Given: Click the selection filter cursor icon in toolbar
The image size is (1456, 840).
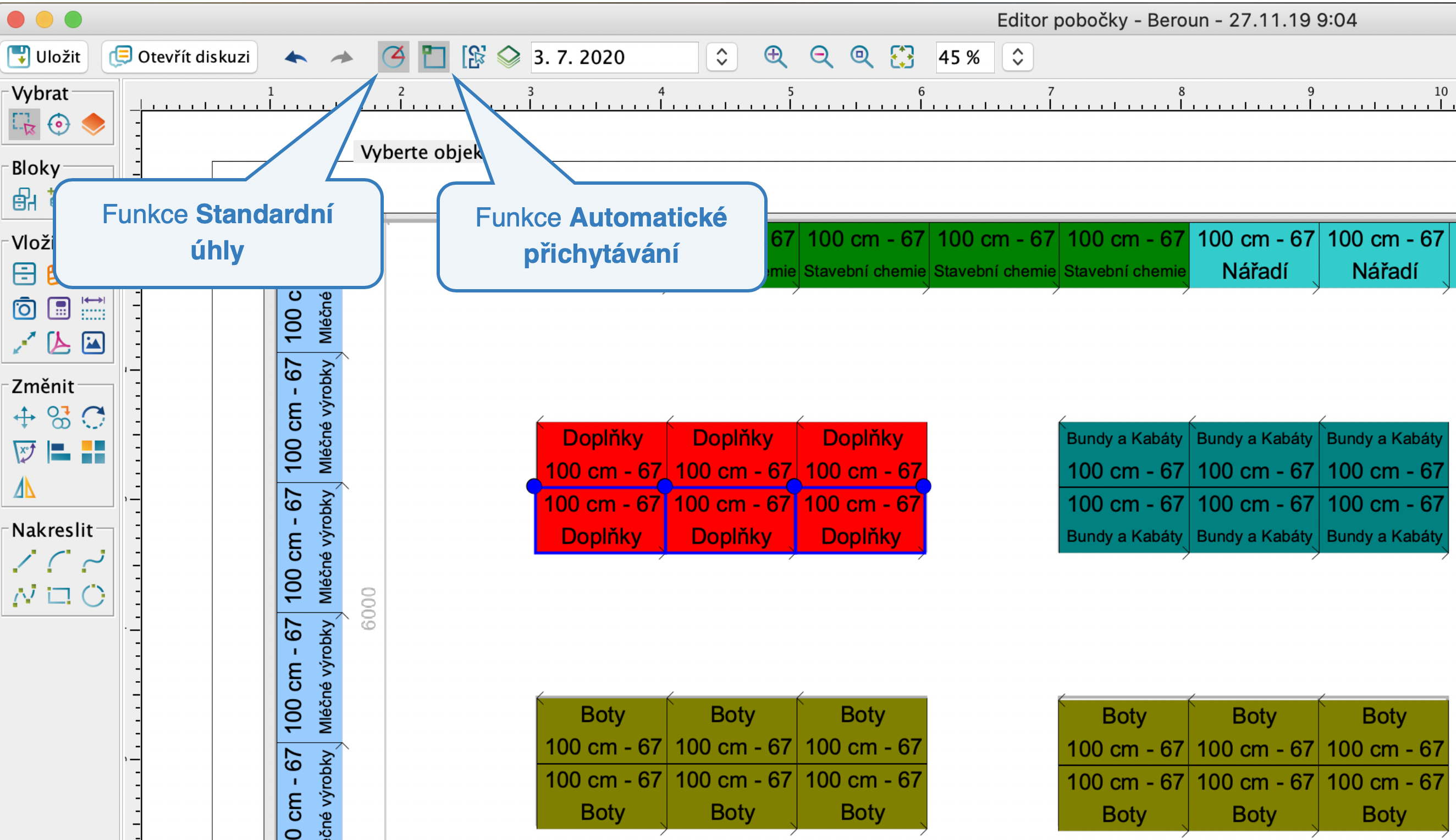Looking at the screenshot, I should [x=473, y=57].
